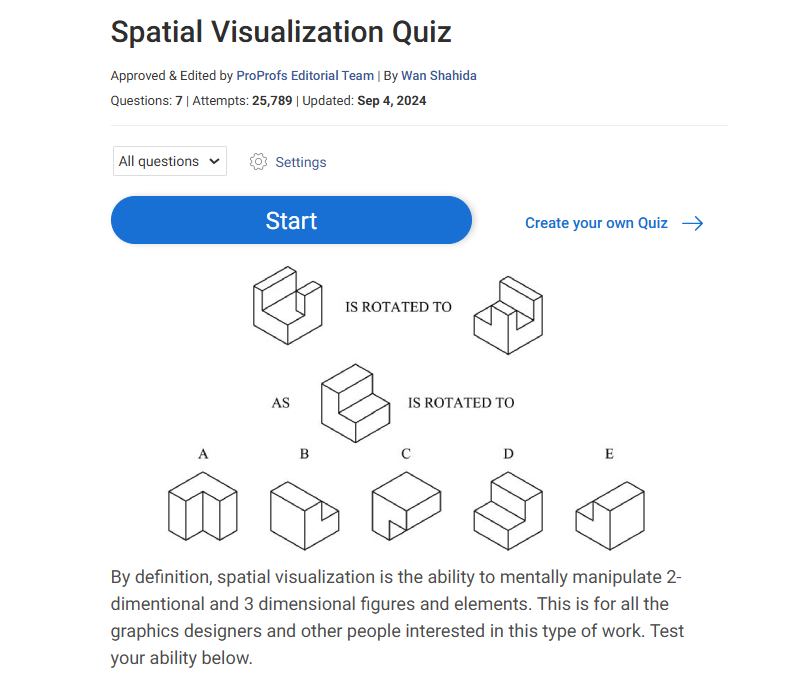Select answer shape E in the puzzle
The image size is (810, 690).
pos(610,514)
